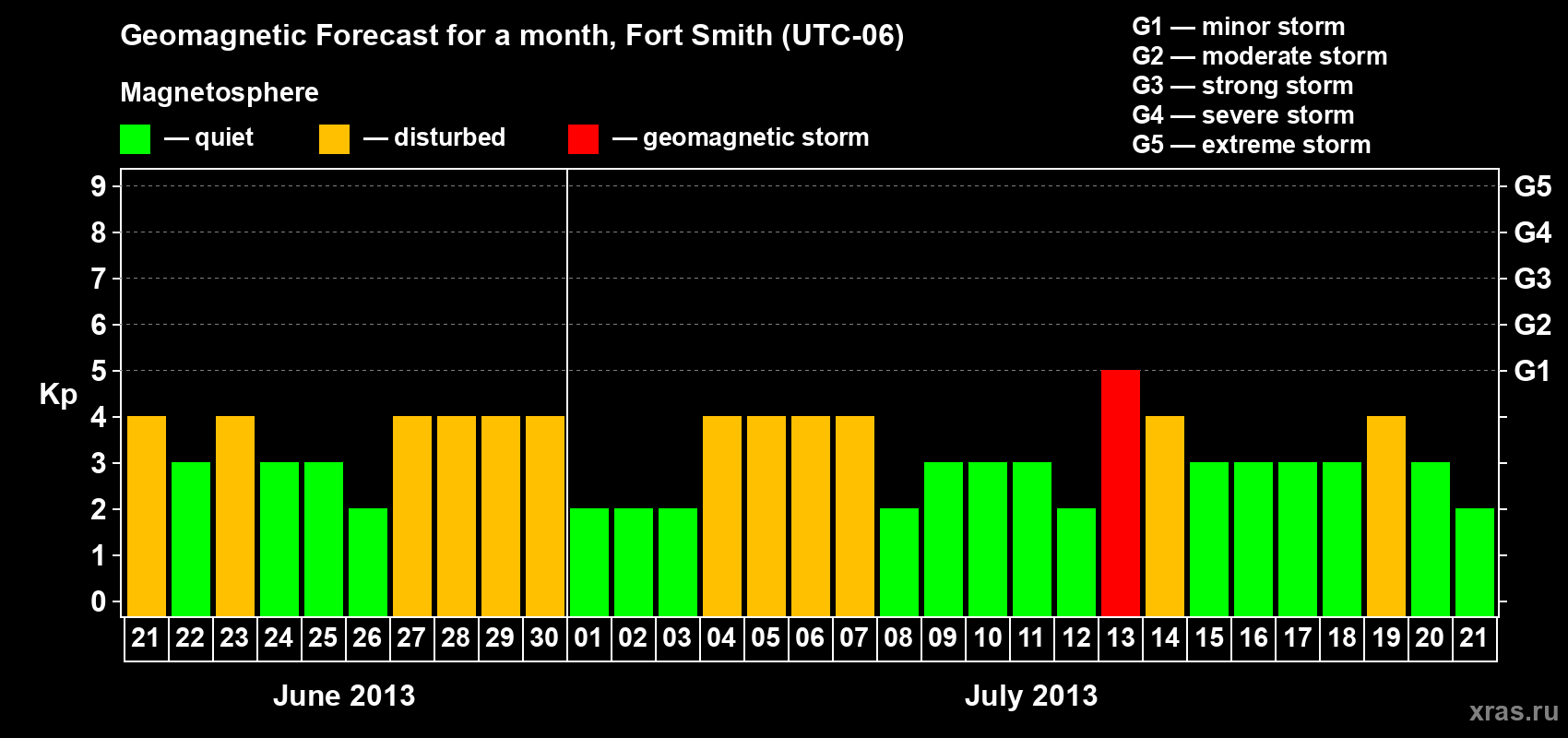Click the green quiet legend swatch
The height and width of the screenshot is (738, 1568).
pyautogui.click(x=135, y=139)
